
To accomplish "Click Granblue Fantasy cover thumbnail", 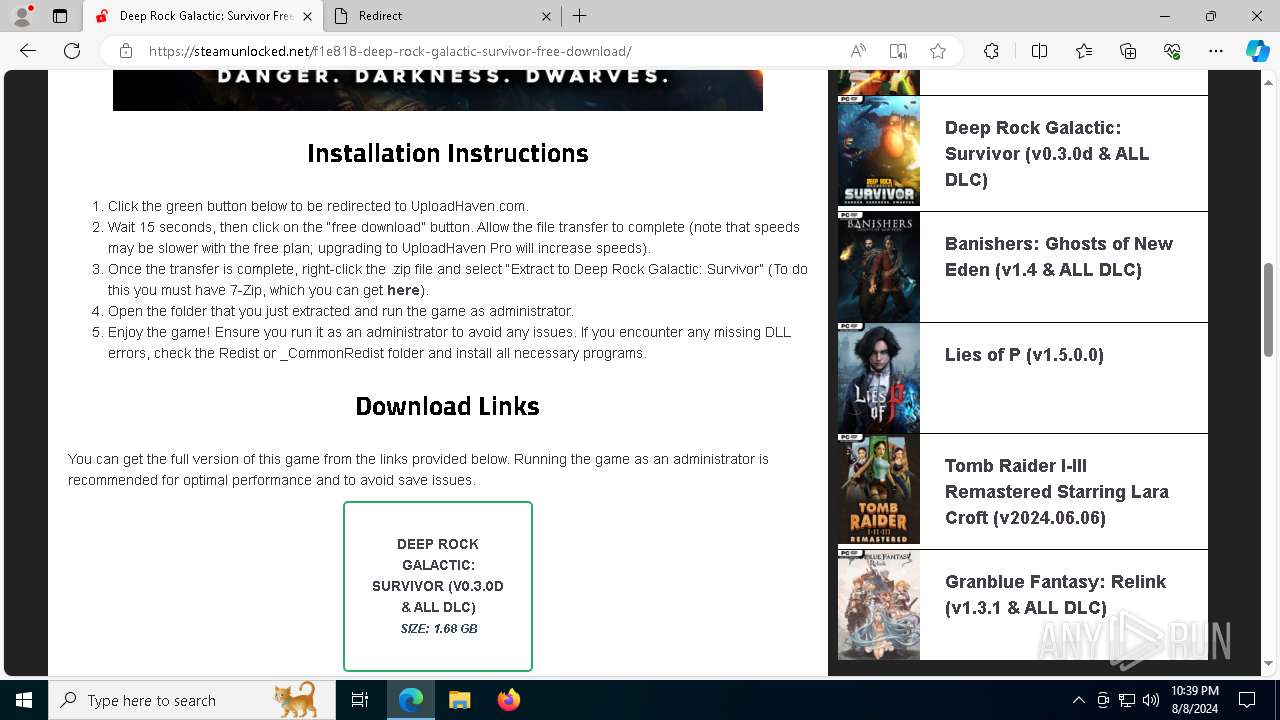I will [x=879, y=604].
